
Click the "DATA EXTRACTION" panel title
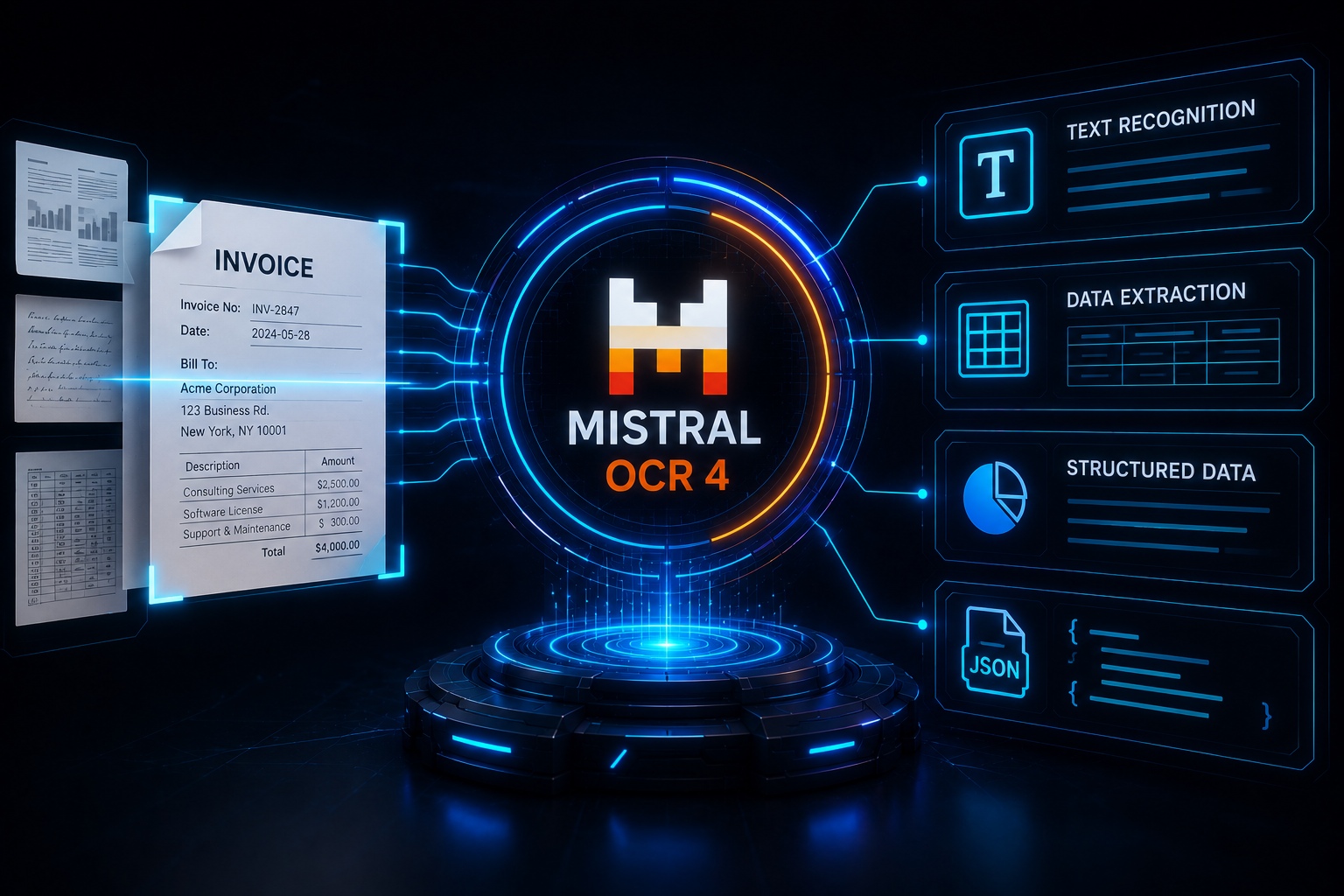coord(1156,295)
